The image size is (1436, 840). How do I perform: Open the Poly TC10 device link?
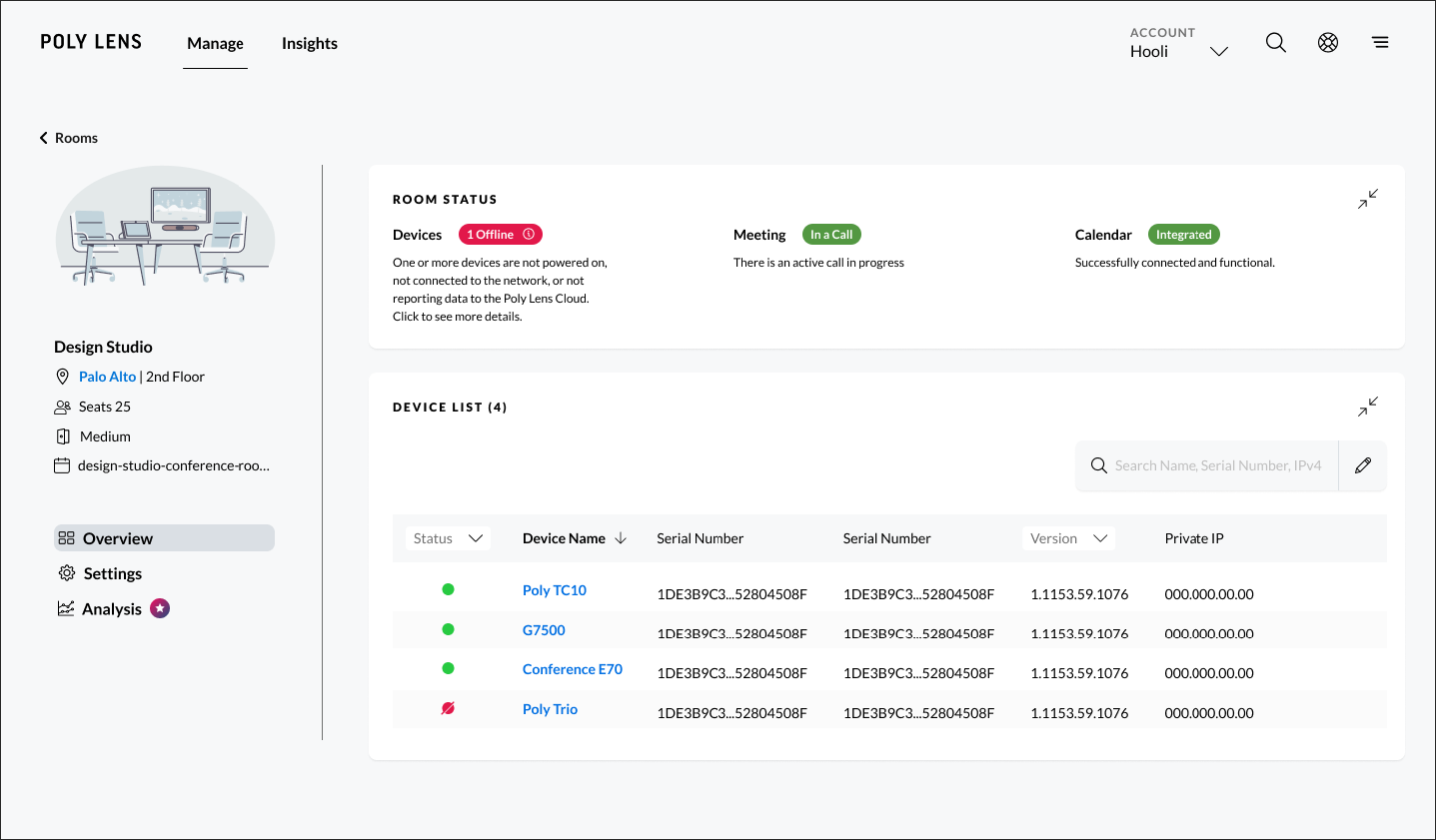[554, 590]
